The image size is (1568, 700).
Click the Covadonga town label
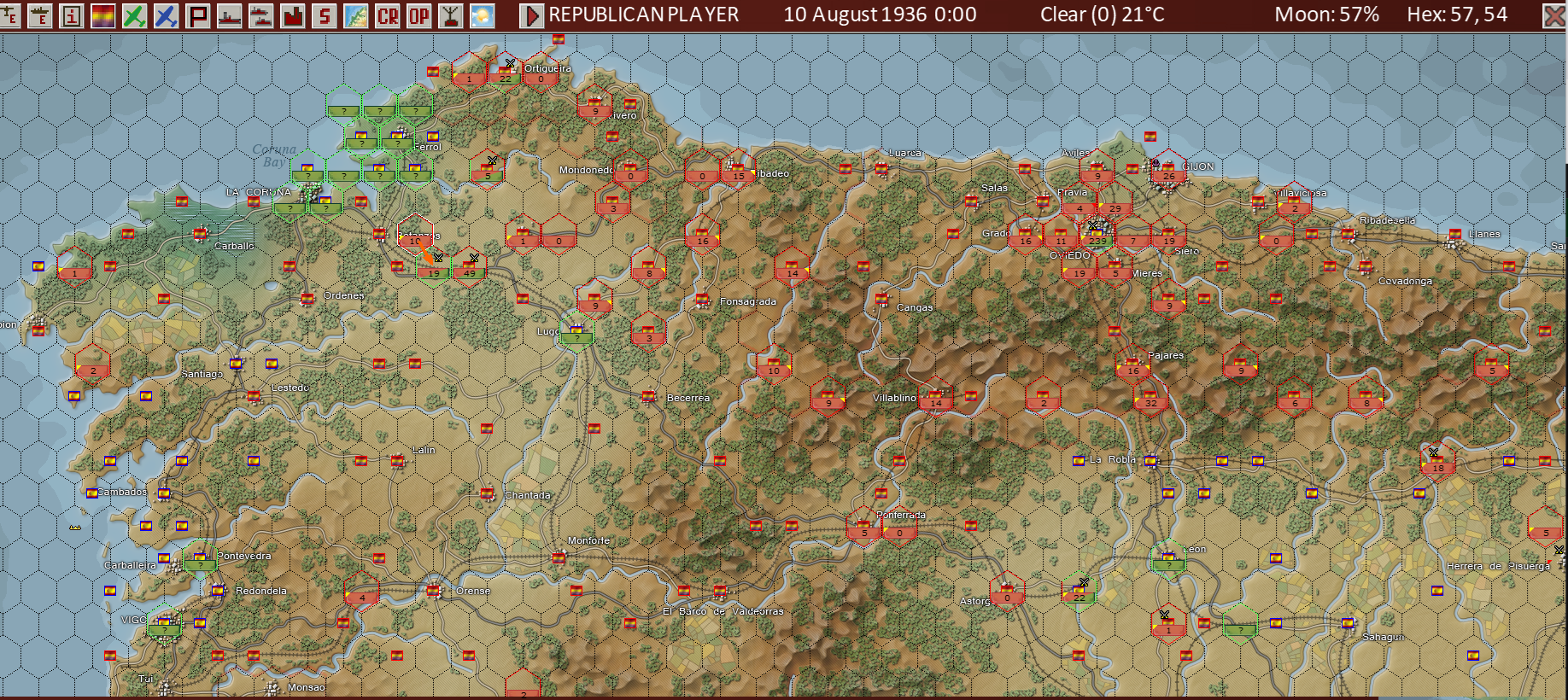(1405, 281)
